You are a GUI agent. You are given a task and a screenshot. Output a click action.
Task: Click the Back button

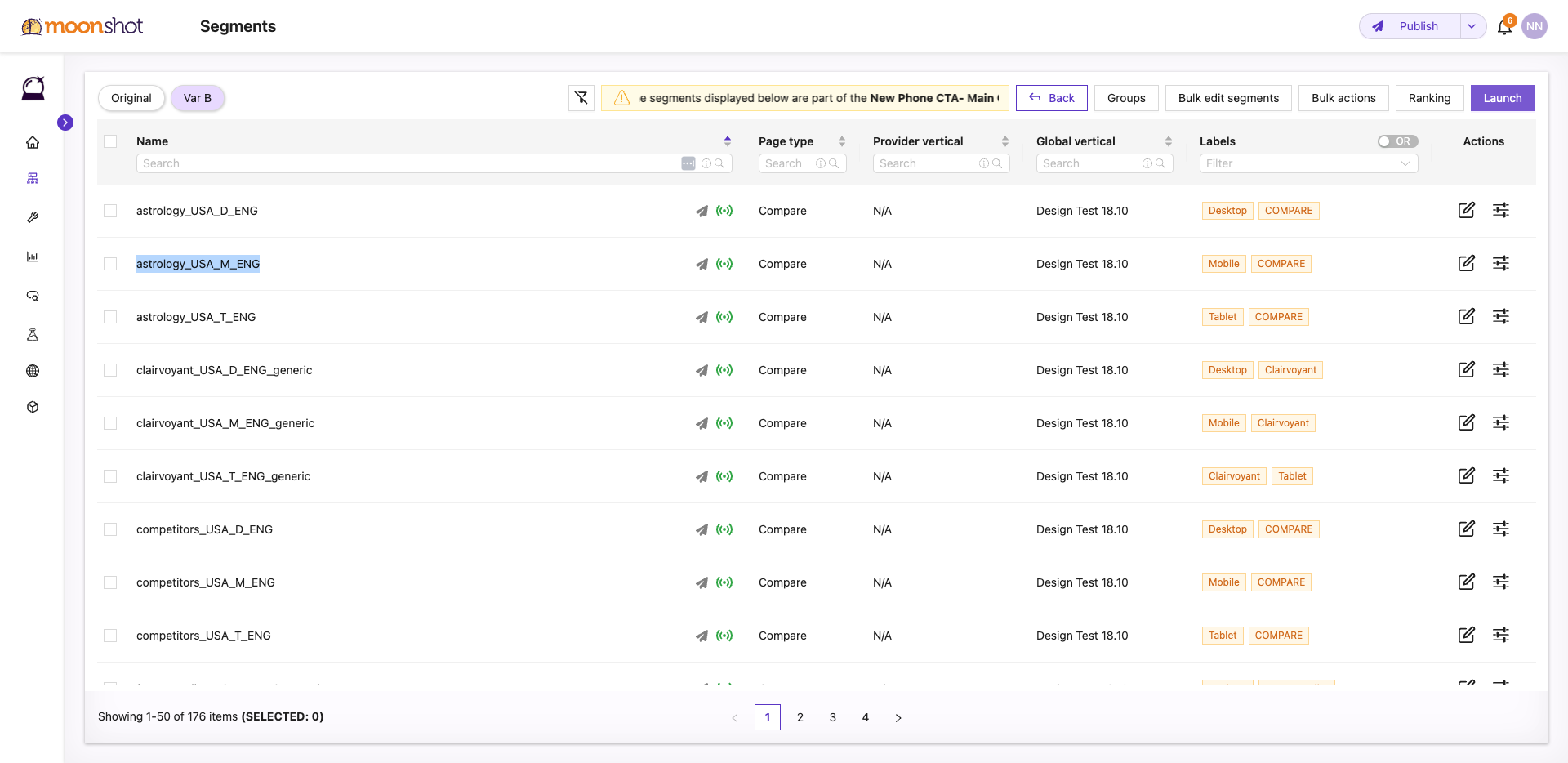coord(1052,98)
